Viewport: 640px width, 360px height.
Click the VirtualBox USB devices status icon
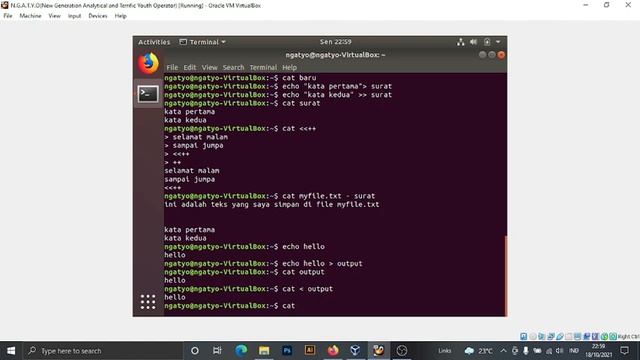click(560, 336)
